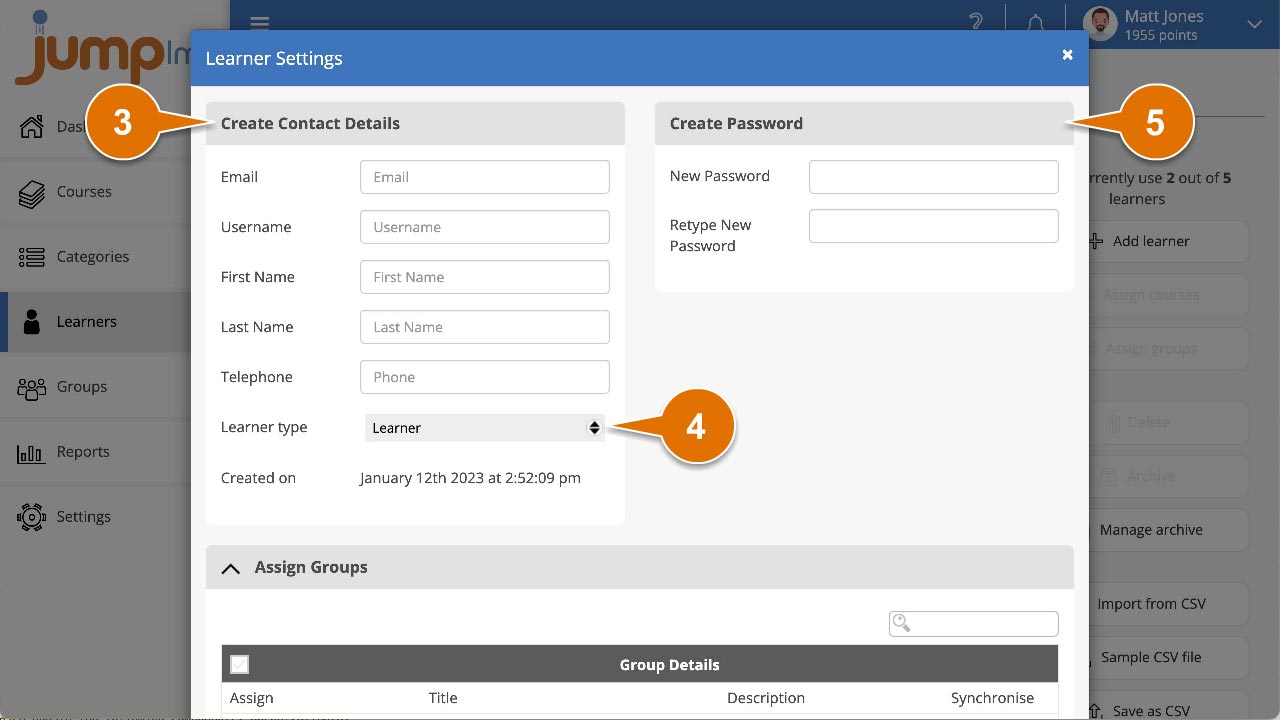
Task: Click the Username input field
Action: (484, 227)
